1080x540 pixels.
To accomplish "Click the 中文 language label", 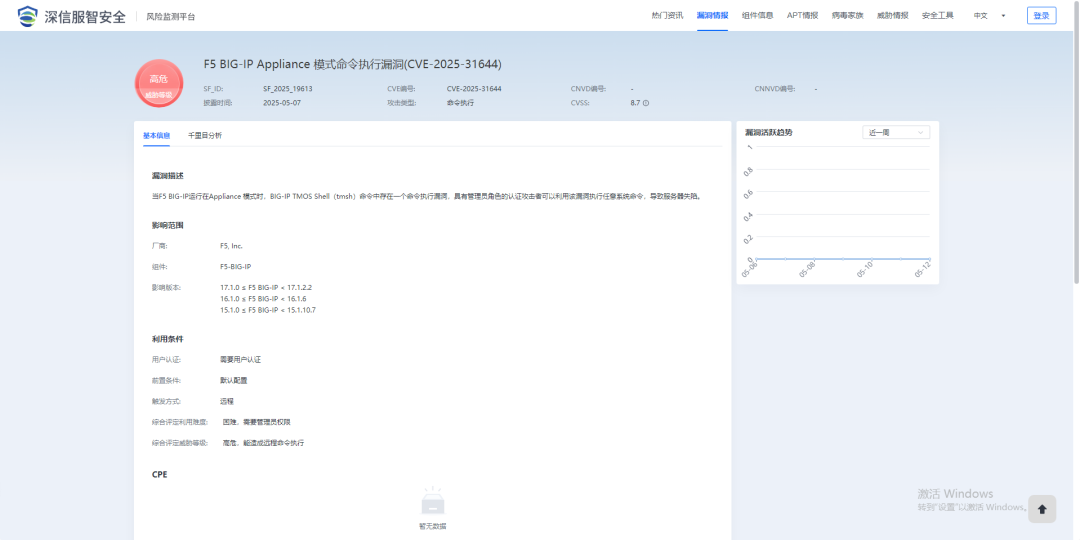I will [980, 16].
